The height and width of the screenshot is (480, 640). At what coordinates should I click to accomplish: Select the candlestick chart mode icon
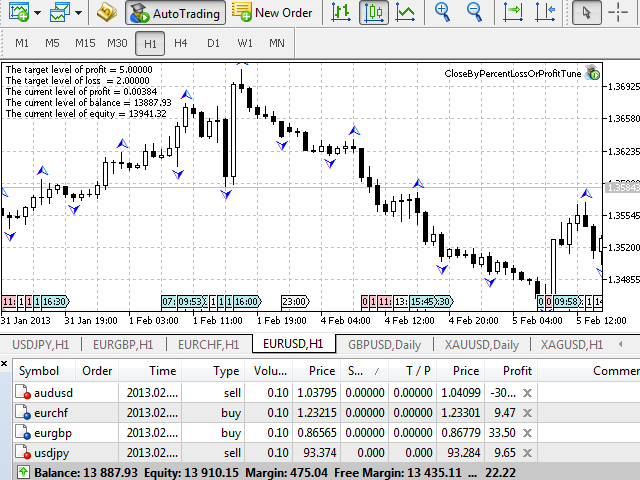[x=374, y=13]
